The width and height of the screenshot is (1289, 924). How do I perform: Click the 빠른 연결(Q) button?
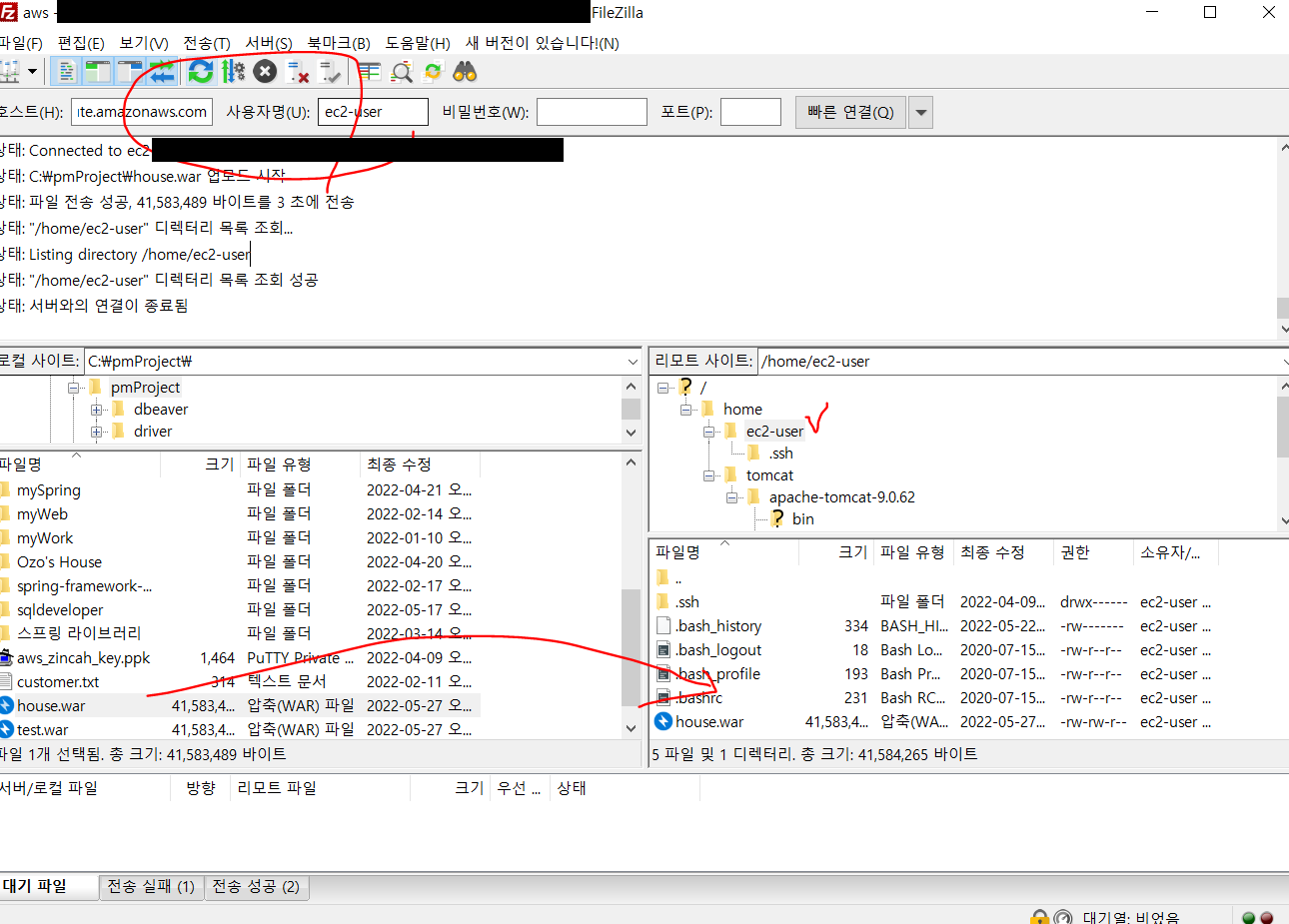(850, 113)
